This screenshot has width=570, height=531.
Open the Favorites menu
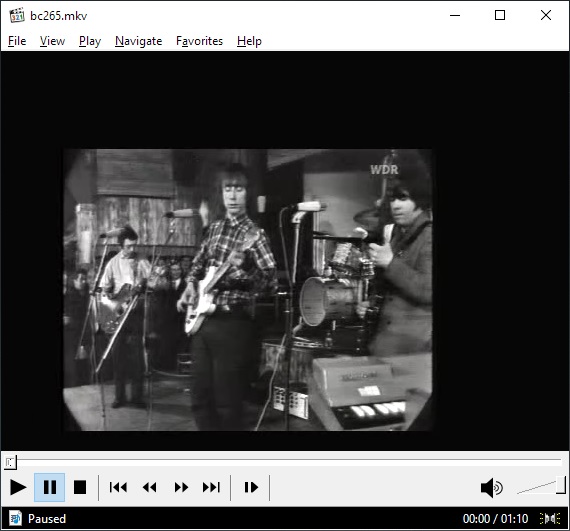(199, 41)
